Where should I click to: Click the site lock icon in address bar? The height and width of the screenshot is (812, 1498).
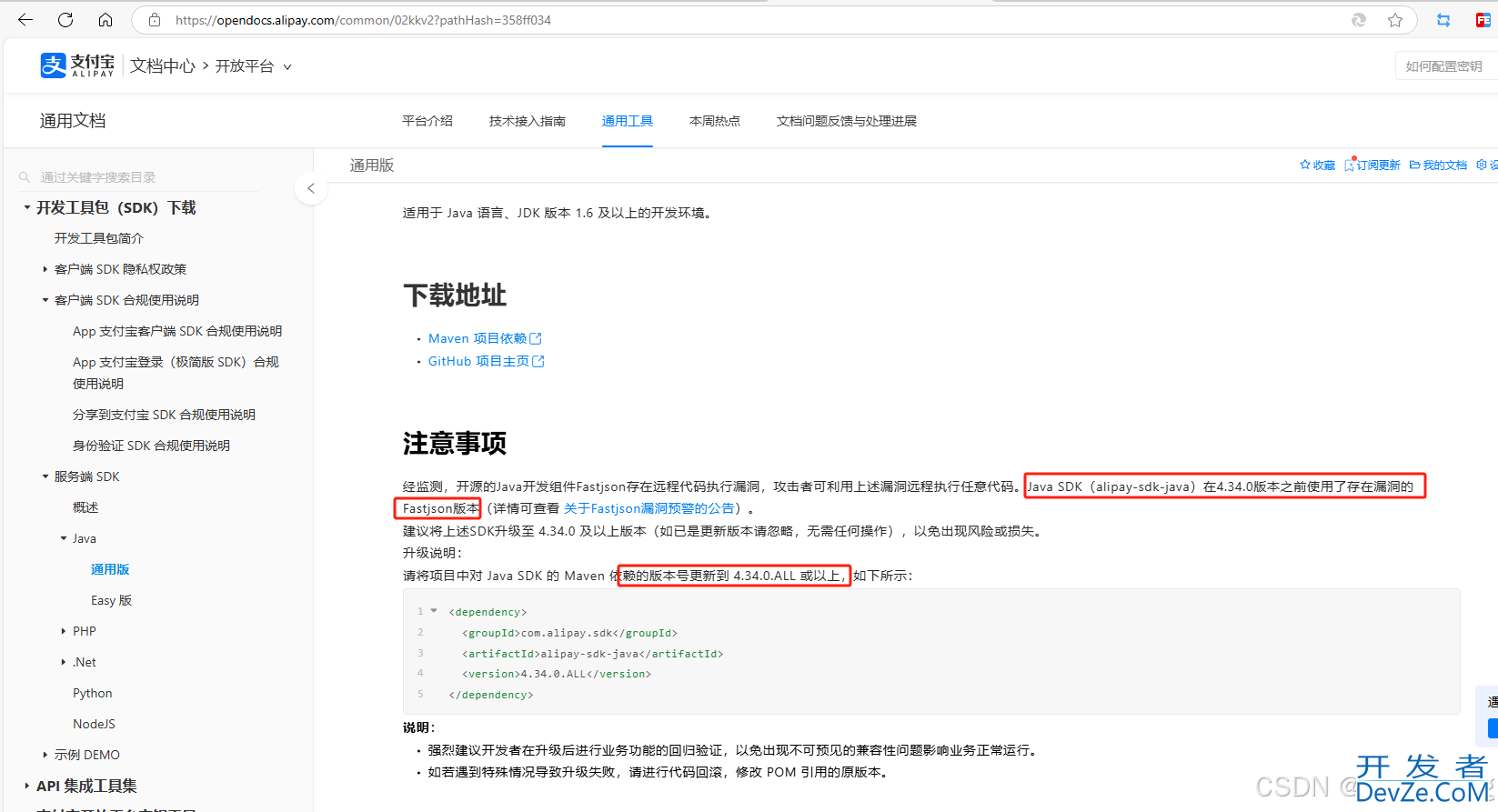coord(155,20)
